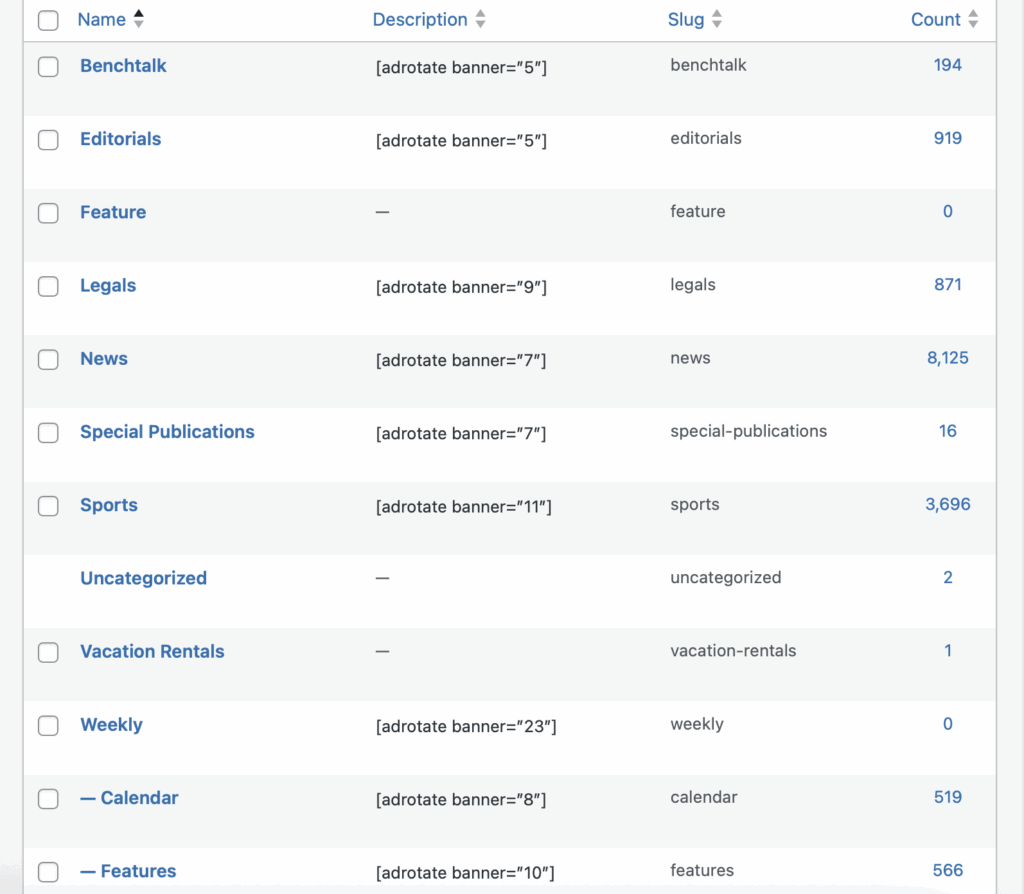The width and height of the screenshot is (1024, 894).
Task: View the 3,696 Sports posts count
Action: click(947, 504)
